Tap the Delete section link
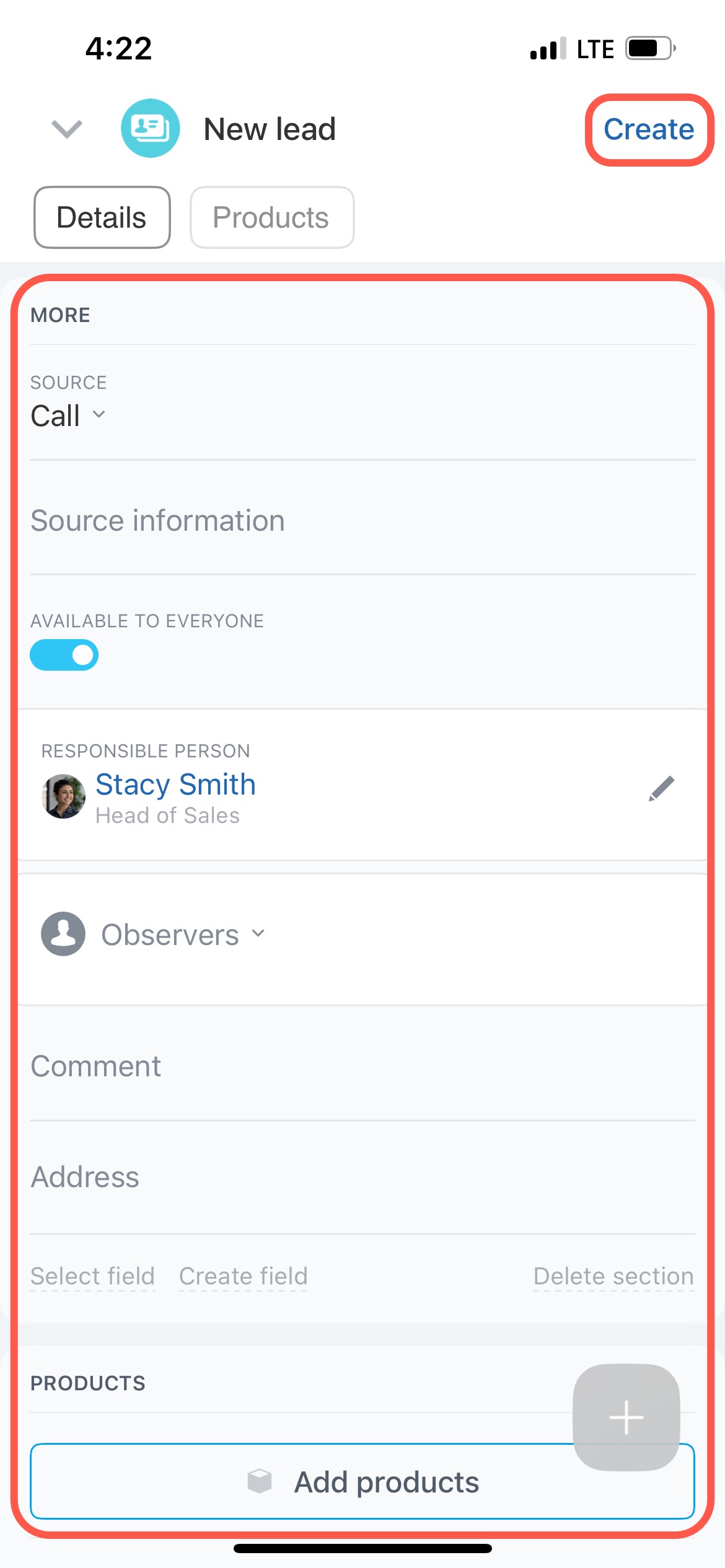The height and width of the screenshot is (1568, 725). [613, 1276]
